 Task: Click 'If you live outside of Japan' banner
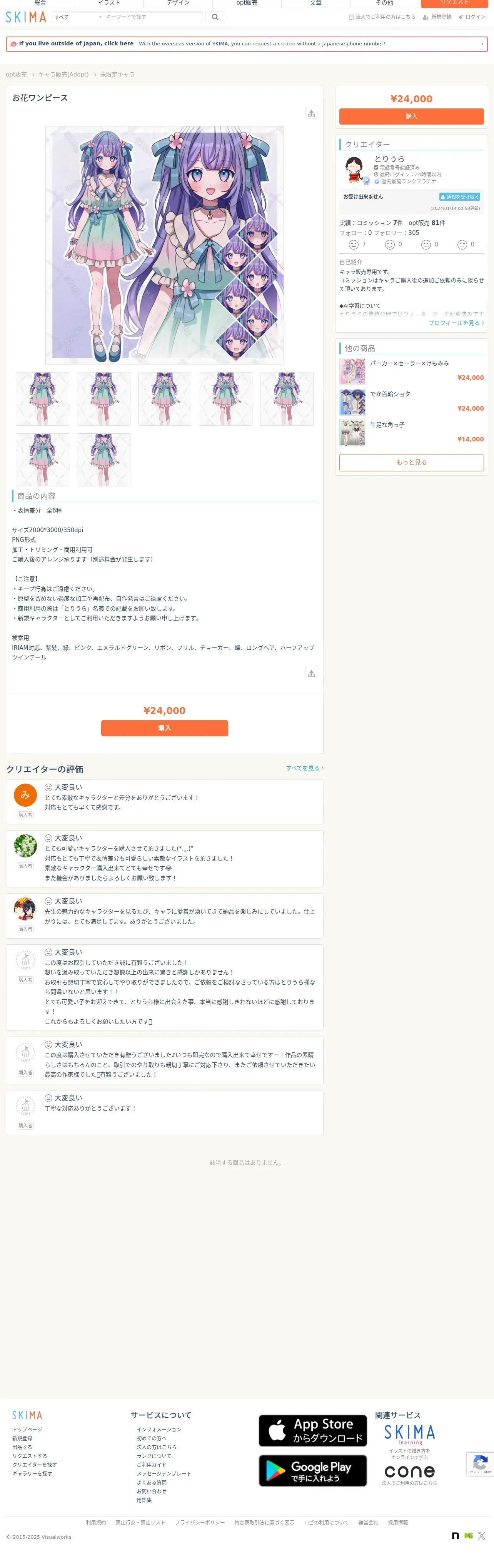coord(247,44)
